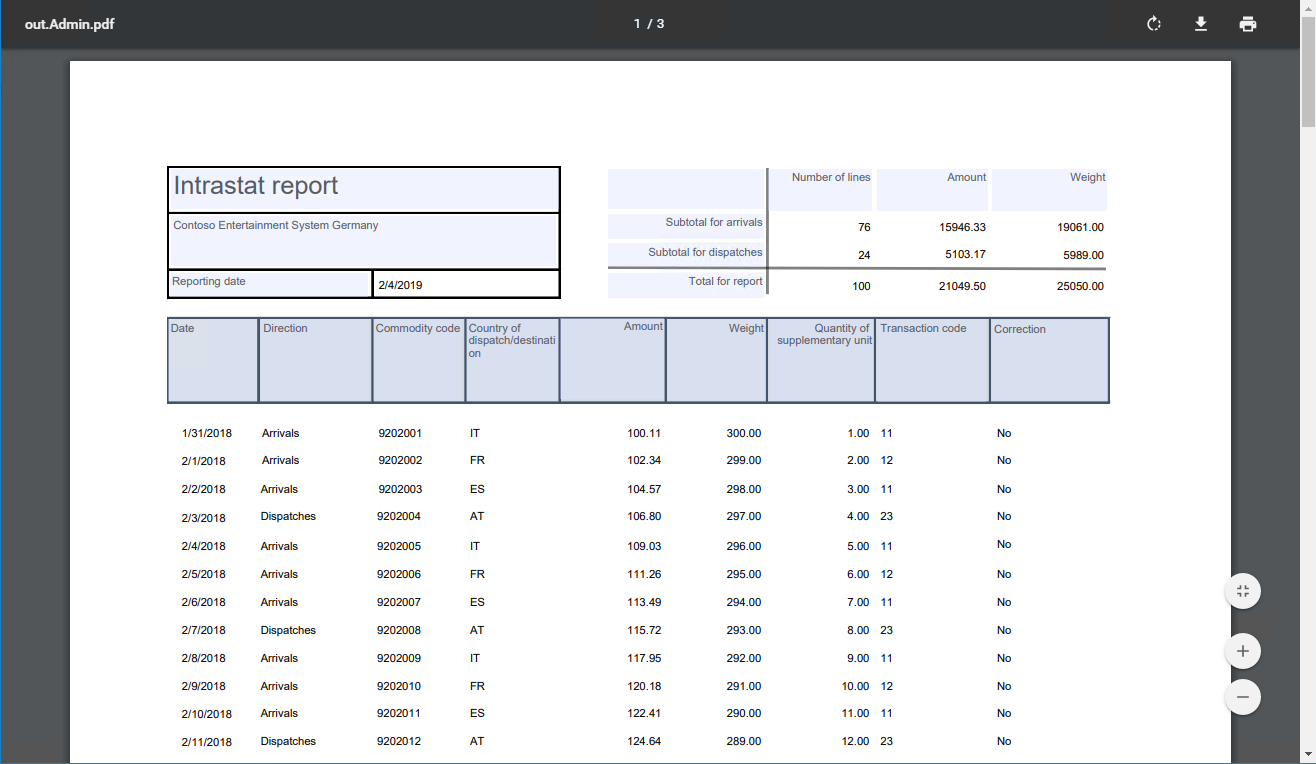This screenshot has width=1316, height=764.
Task: Click the rotate clockwise control
Action: [x=1153, y=23]
